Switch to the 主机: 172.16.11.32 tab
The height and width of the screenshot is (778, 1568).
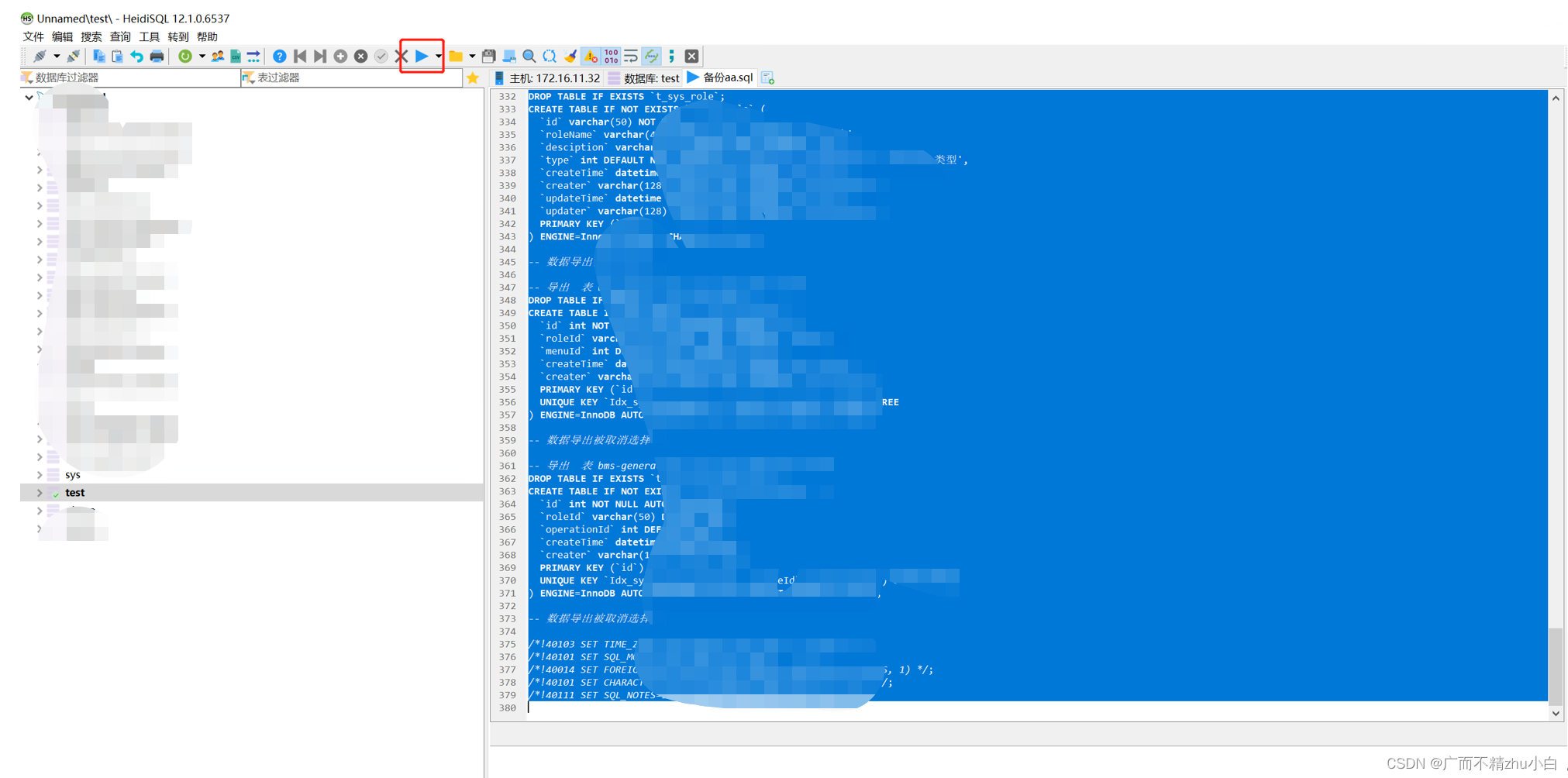[x=547, y=77]
